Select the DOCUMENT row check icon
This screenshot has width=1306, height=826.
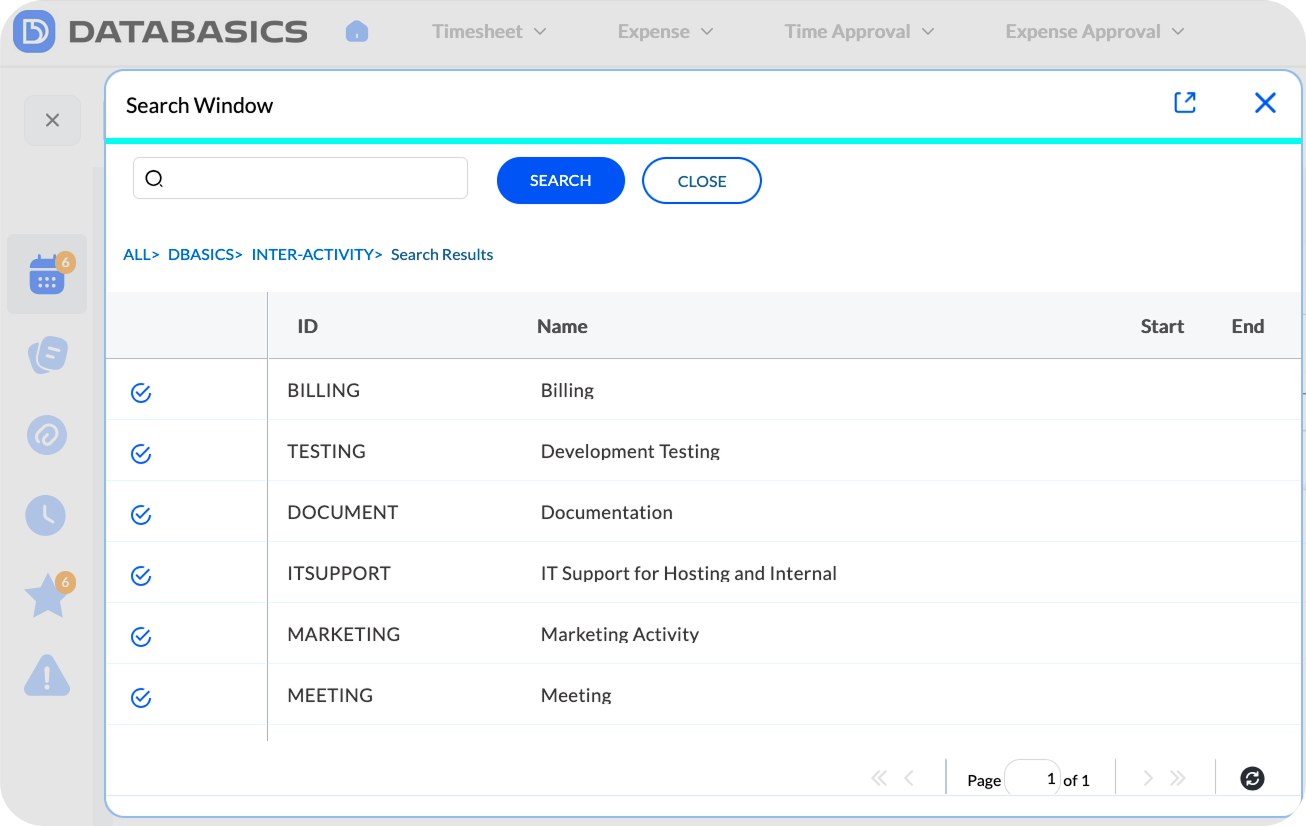(141, 515)
